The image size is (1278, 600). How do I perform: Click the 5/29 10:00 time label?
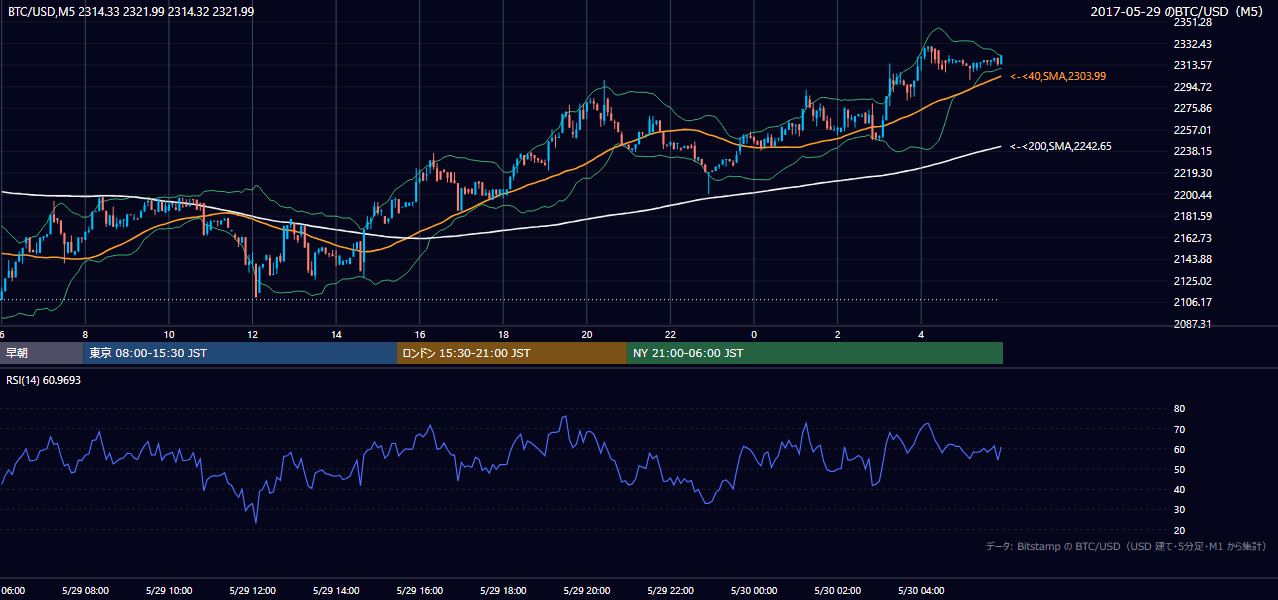169,590
